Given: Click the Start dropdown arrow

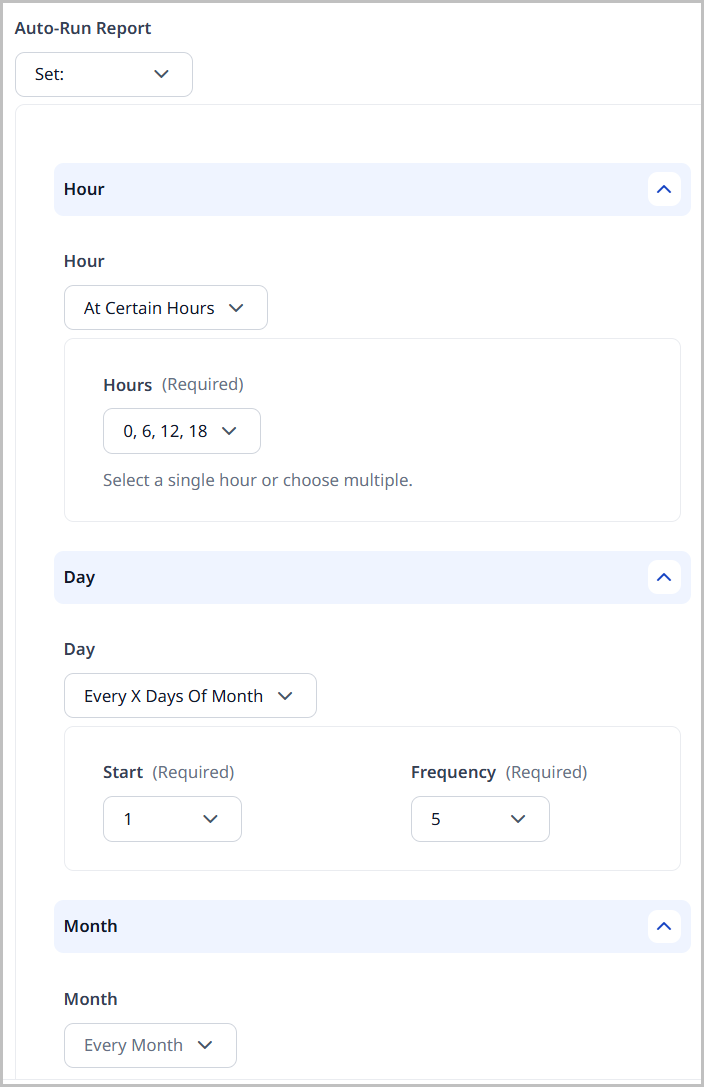Looking at the screenshot, I should coord(211,818).
